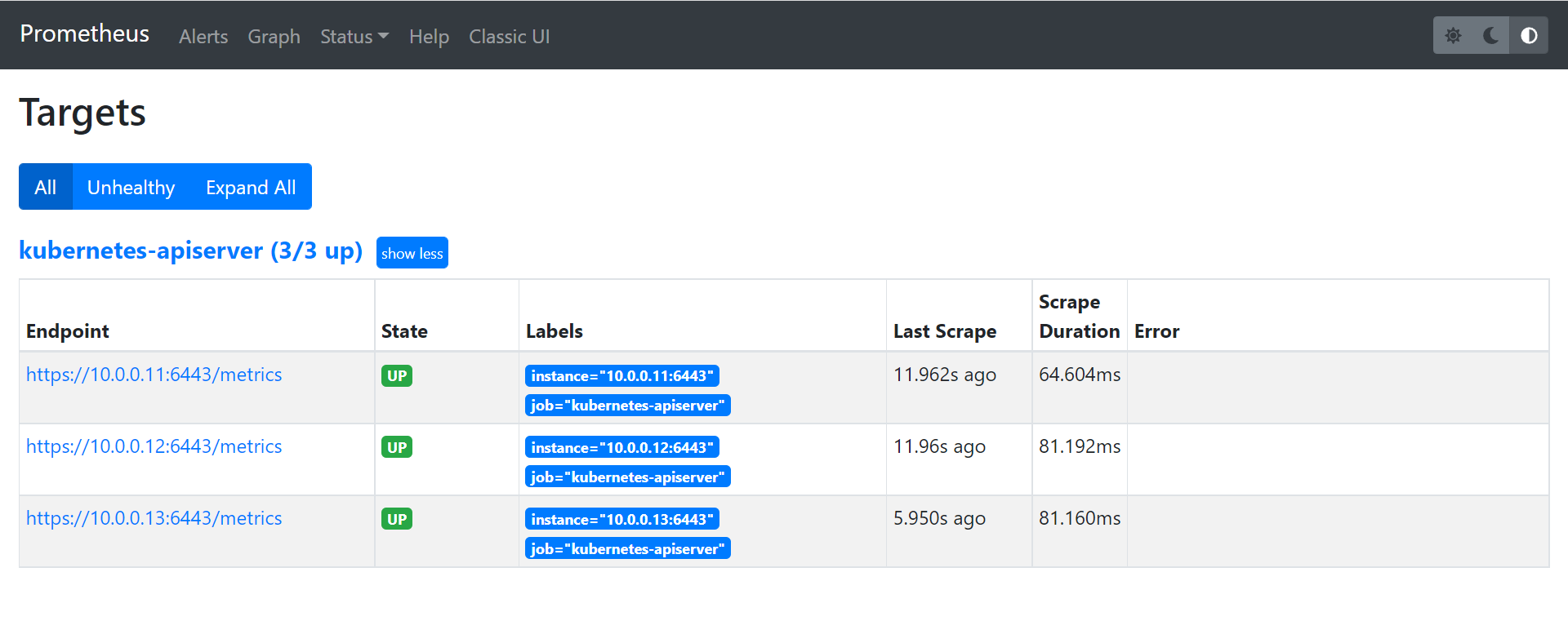Click instance="10.0.0.12:6443" label badge
Screen dimensions: 1568x621
(x=622, y=448)
